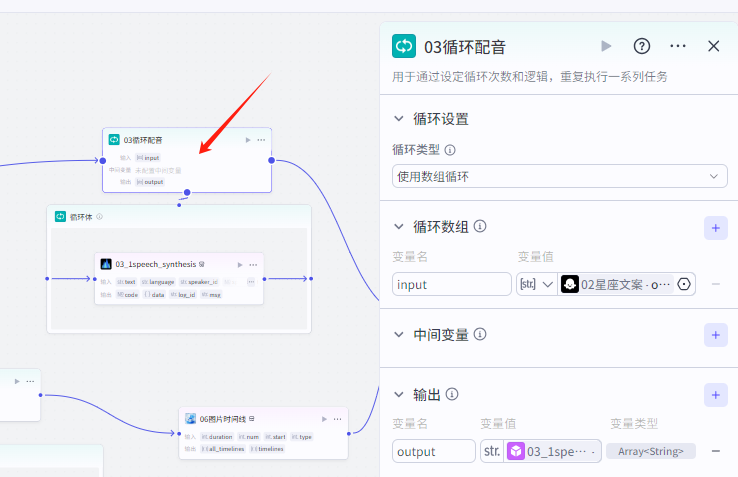
Task: Open the [str] type dropdown for input
Action: pos(536,284)
